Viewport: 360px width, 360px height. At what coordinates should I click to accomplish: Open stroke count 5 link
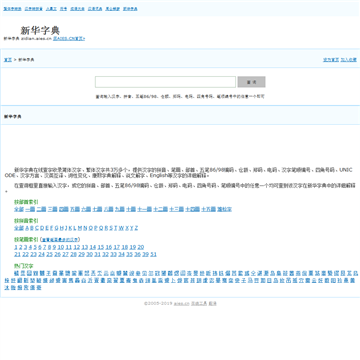[35, 247]
